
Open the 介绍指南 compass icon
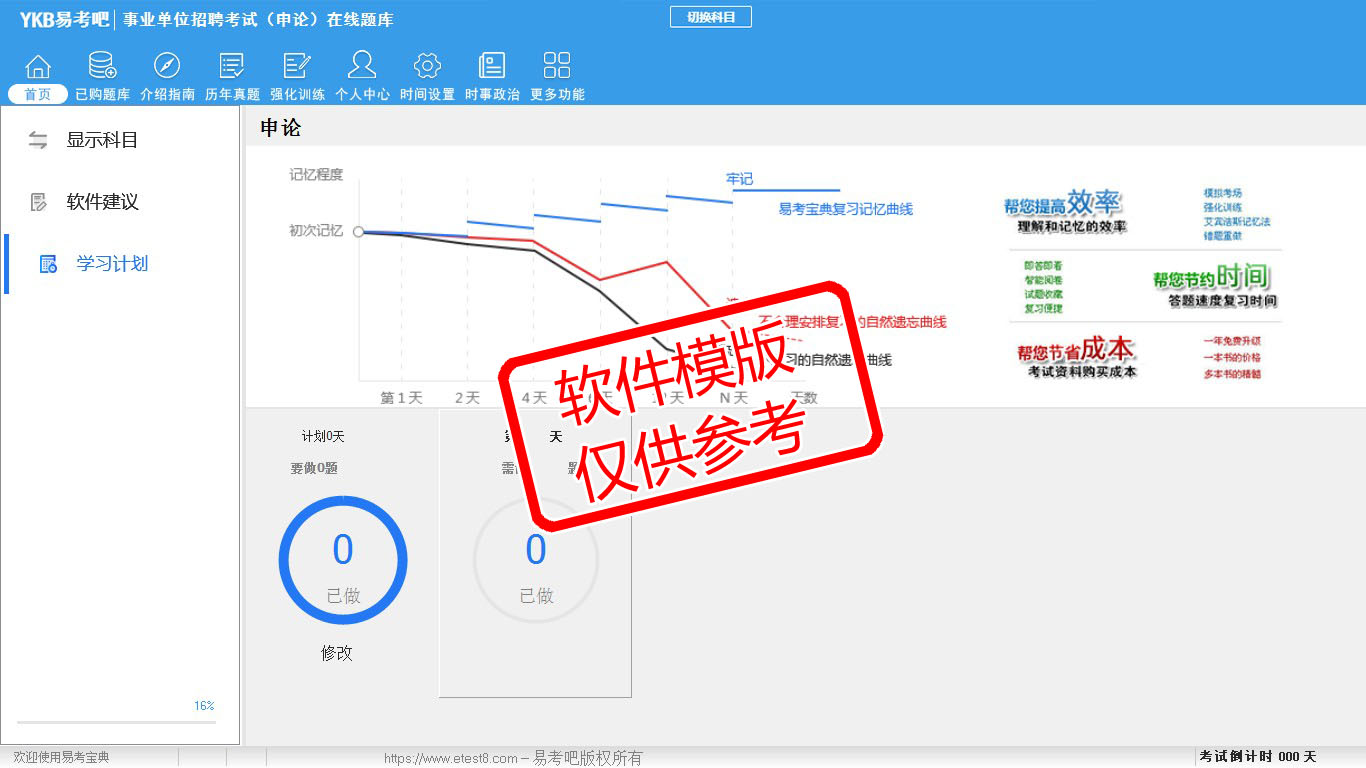[167, 67]
